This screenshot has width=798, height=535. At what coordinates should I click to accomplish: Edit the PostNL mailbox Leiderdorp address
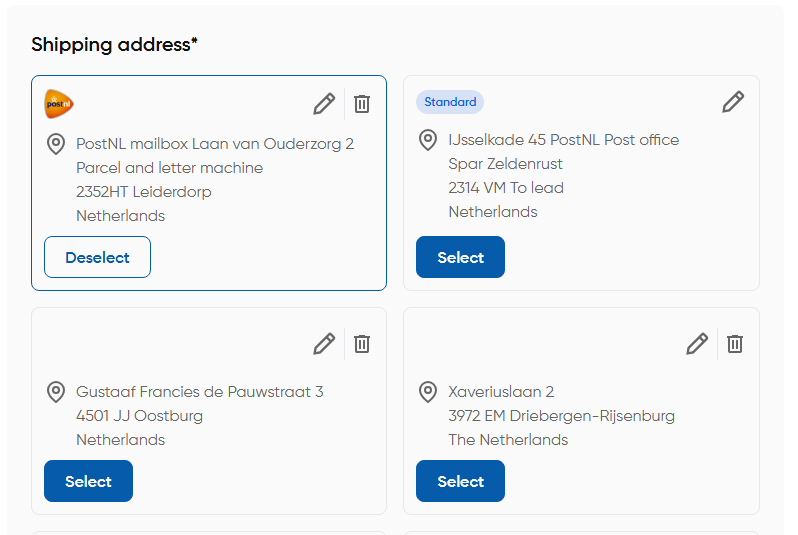coord(324,103)
